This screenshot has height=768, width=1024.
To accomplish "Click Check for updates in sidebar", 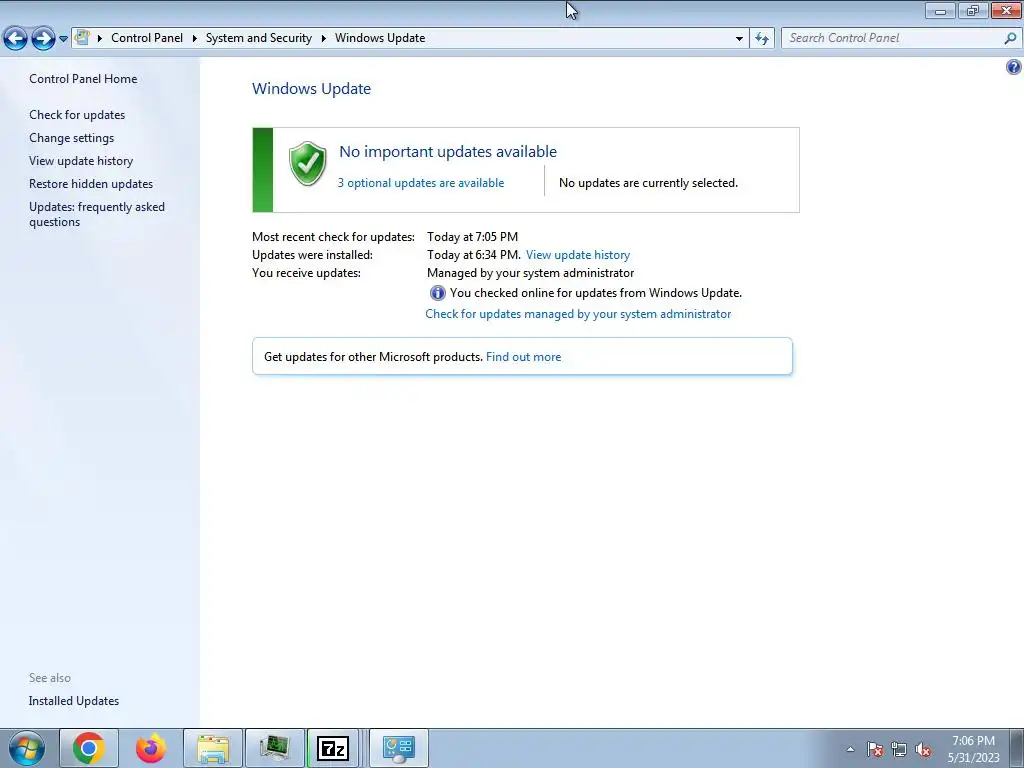I will pos(77,114).
